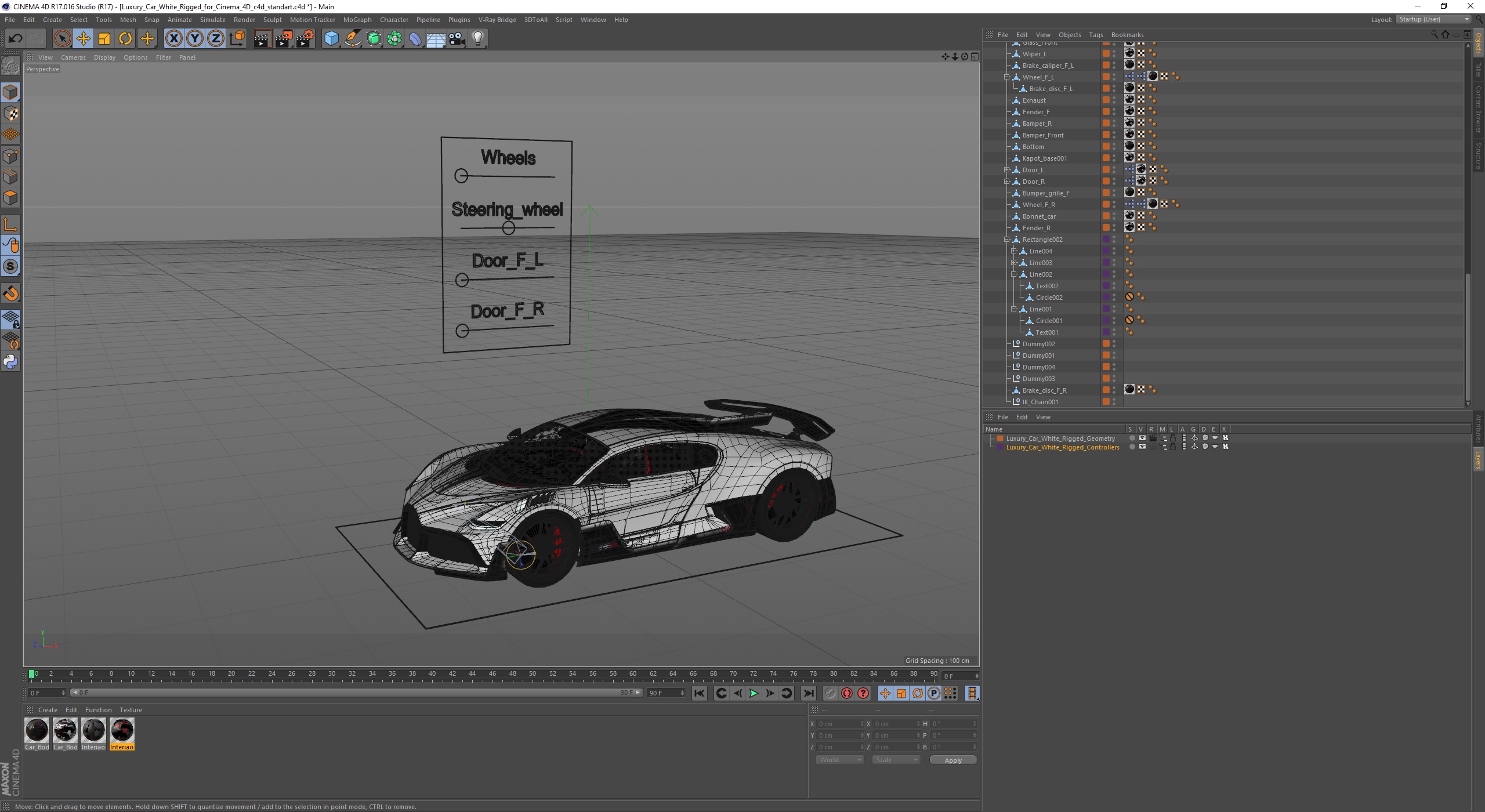This screenshot has height=812, width=1485.
Task: Select highlighted Interiao material thumbnail
Action: [122, 731]
